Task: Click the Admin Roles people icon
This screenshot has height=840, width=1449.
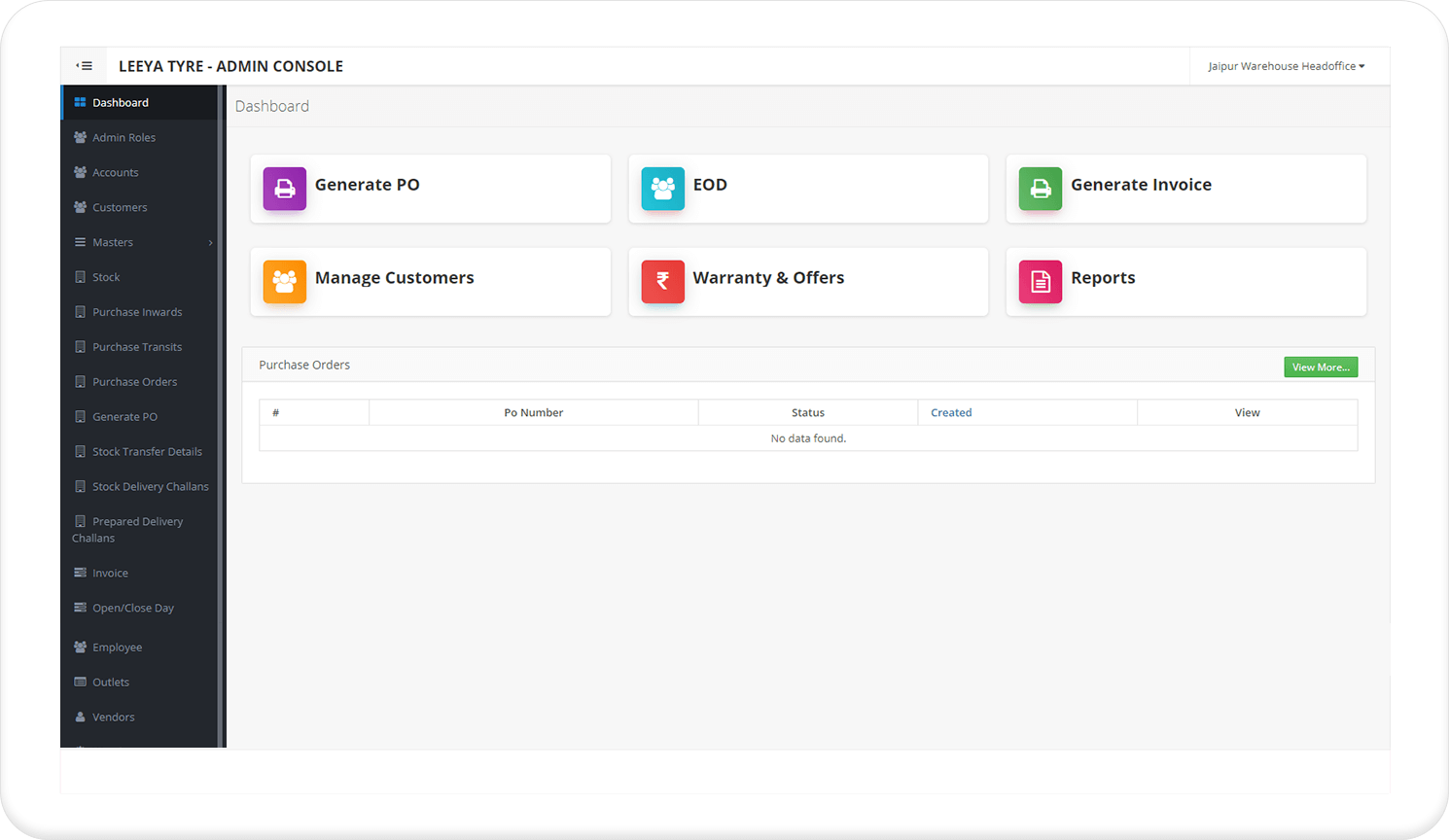Action: (80, 137)
